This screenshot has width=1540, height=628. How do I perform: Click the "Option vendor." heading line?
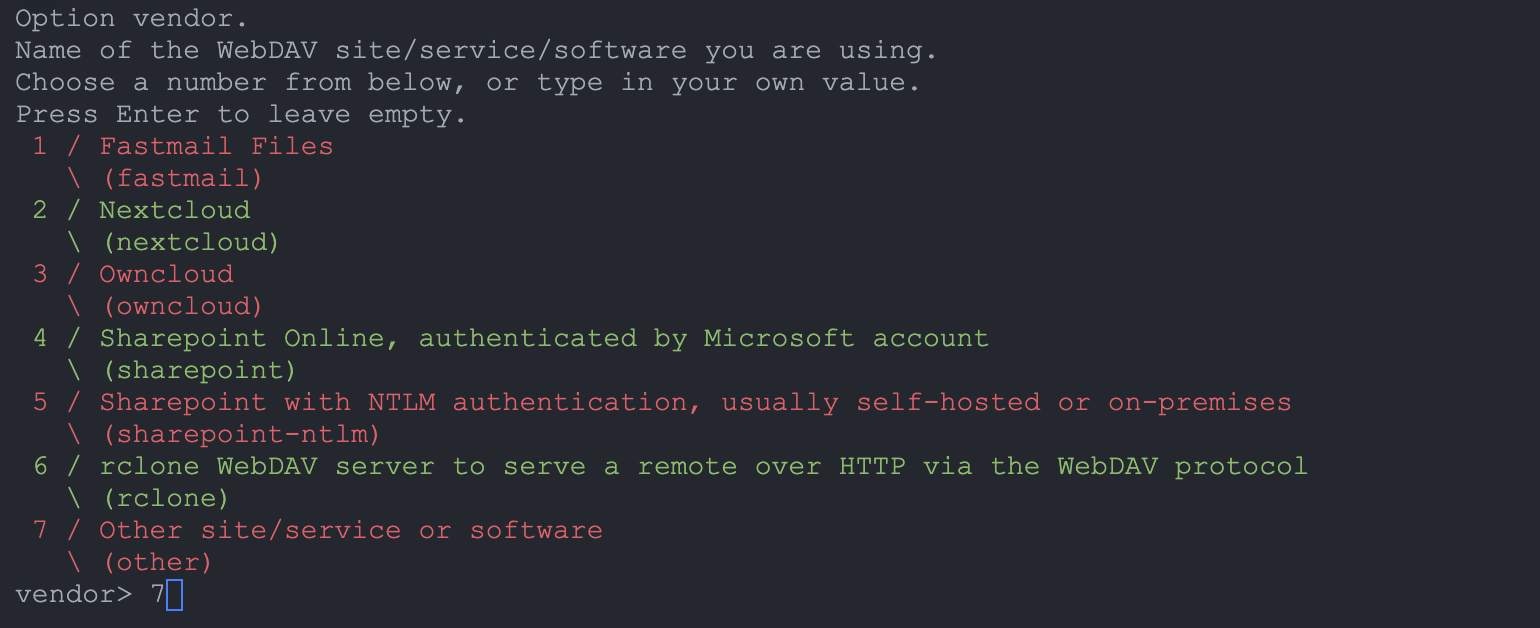131,18
